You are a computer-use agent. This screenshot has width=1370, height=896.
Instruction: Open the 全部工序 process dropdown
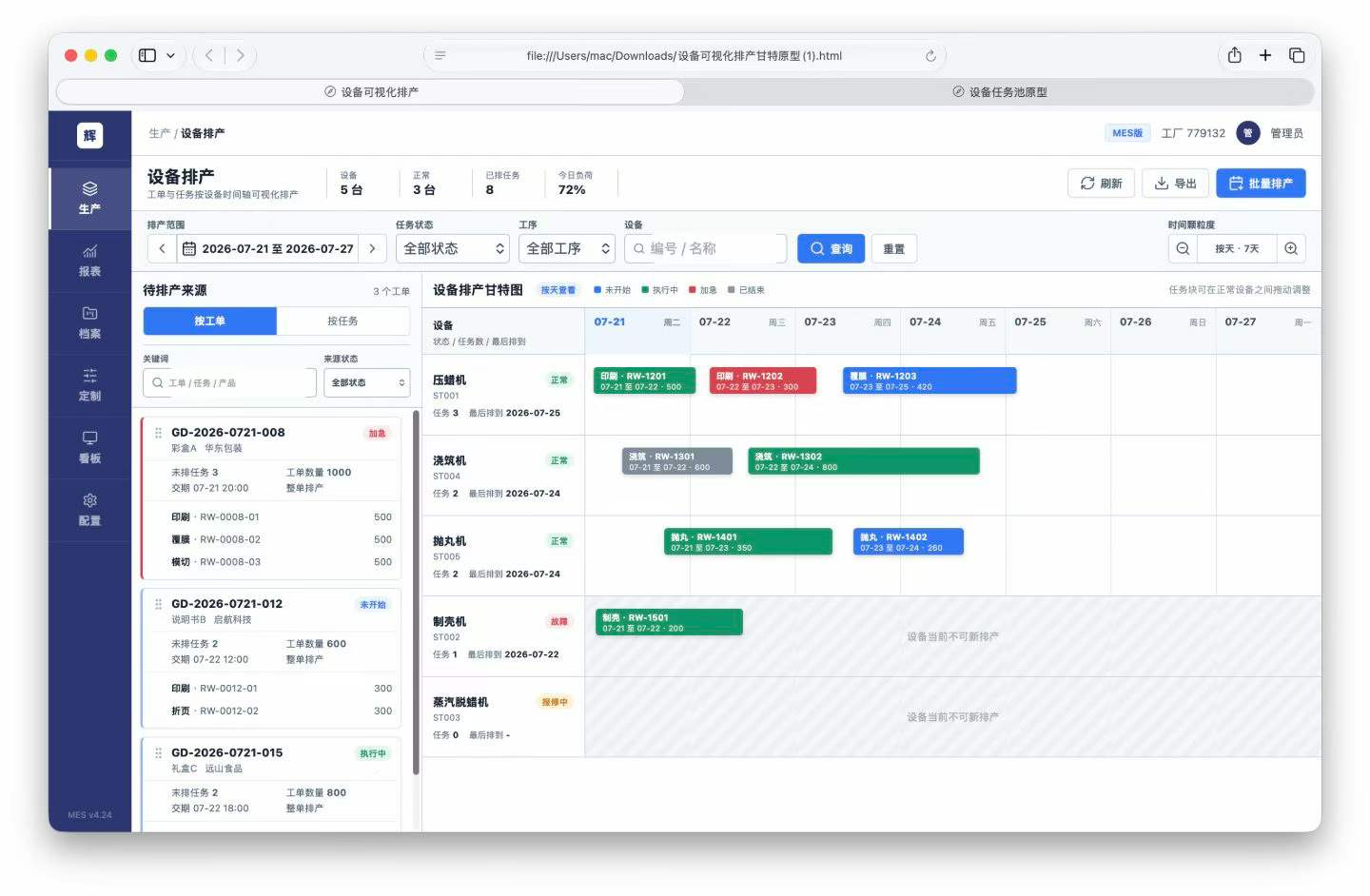click(x=567, y=248)
